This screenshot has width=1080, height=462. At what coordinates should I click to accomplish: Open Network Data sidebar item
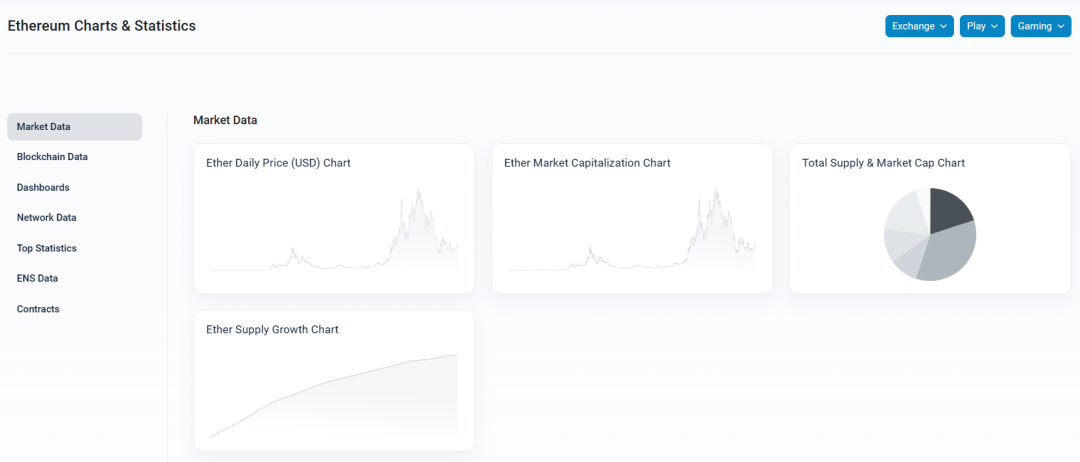[47, 217]
